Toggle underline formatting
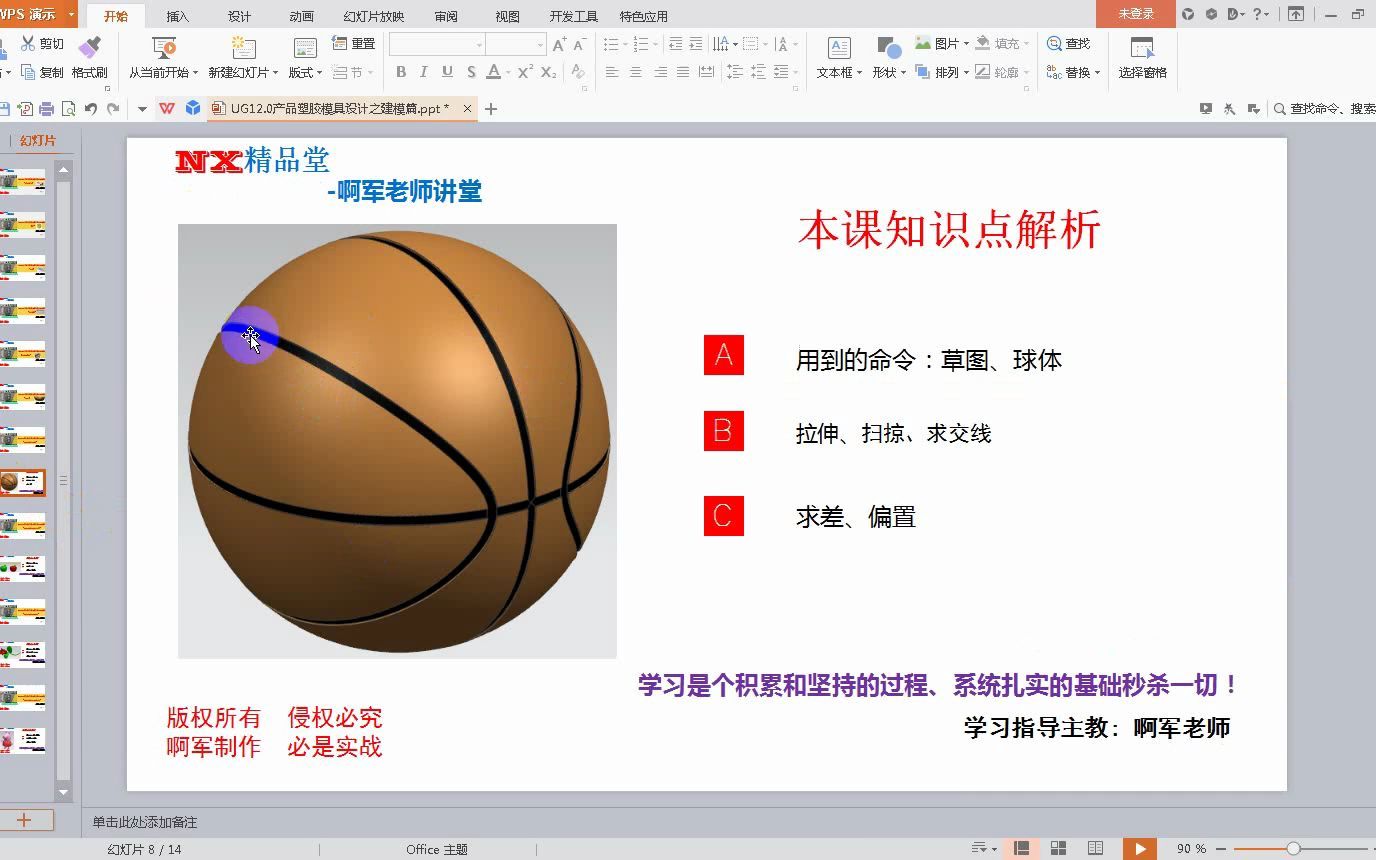 [x=447, y=72]
